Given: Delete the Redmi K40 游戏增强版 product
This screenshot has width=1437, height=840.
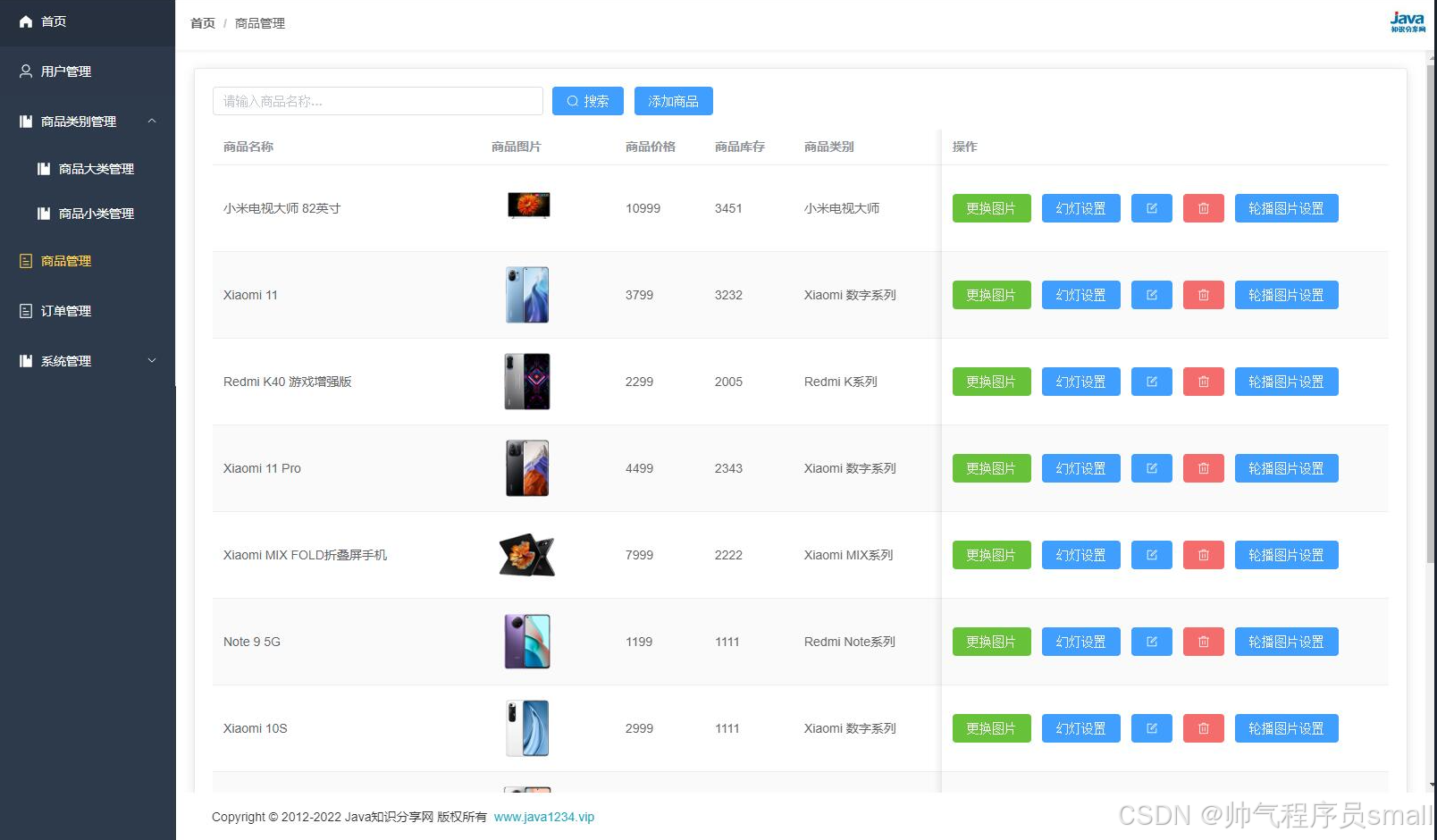Looking at the screenshot, I should [1204, 382].
